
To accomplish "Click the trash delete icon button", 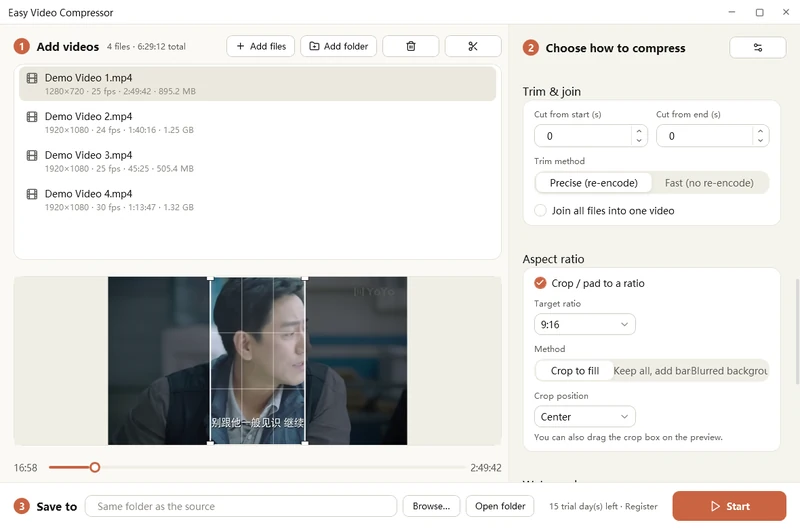I will tap(410, 46).
